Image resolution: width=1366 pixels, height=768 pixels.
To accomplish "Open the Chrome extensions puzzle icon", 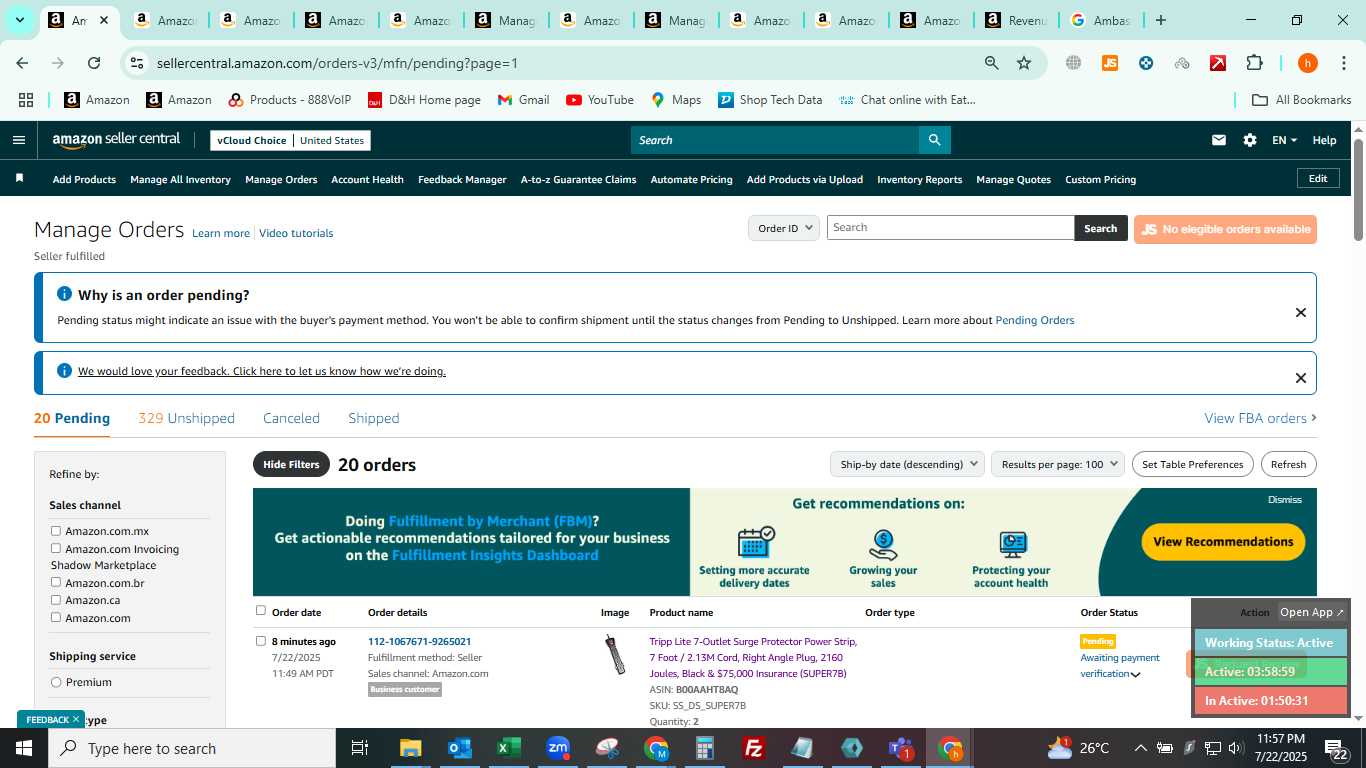I will (x=1254, y=63).
